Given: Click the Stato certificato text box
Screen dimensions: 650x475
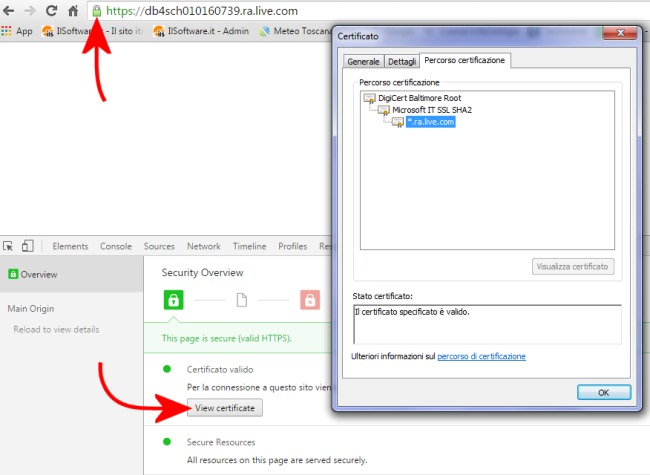Looking at the screenshot, I should click(488, 325).
